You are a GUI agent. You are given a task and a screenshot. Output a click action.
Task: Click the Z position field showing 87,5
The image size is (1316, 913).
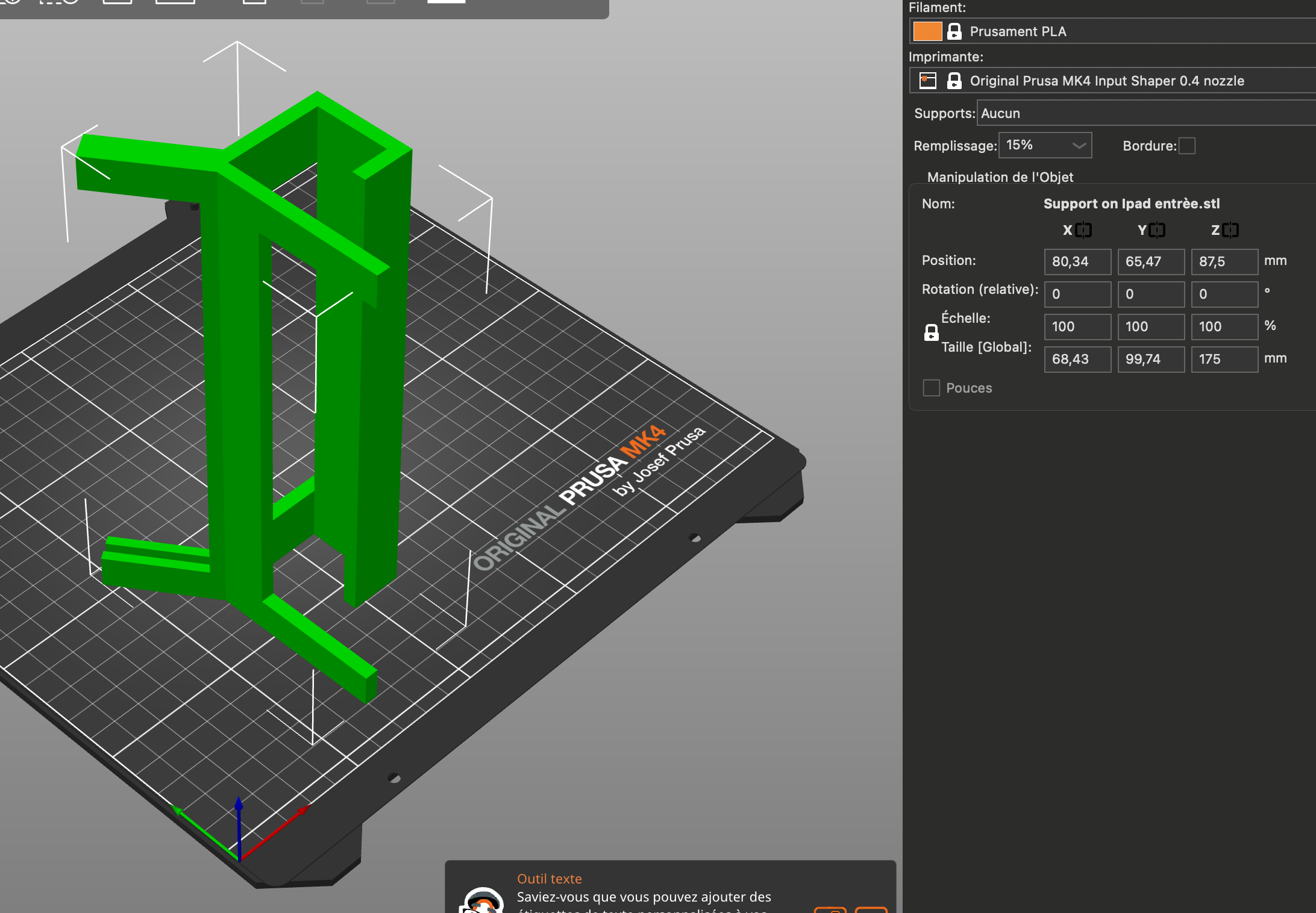pyautogui.click(x=1224, y=261)
